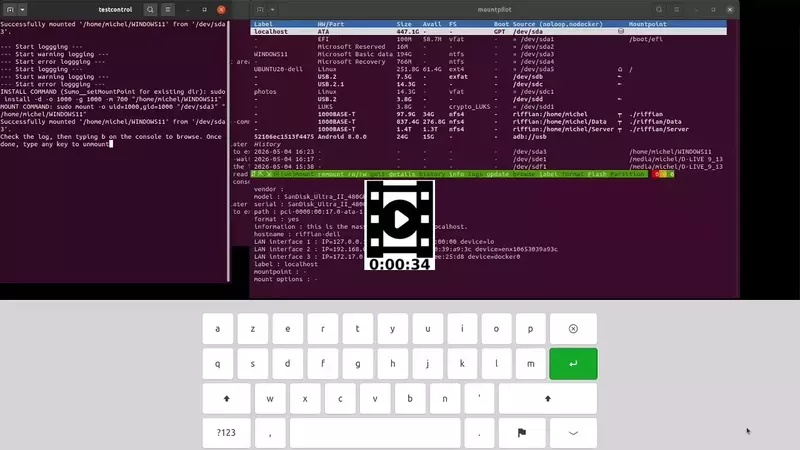Open hamburger menu in testcontrol window

[167, 9]
